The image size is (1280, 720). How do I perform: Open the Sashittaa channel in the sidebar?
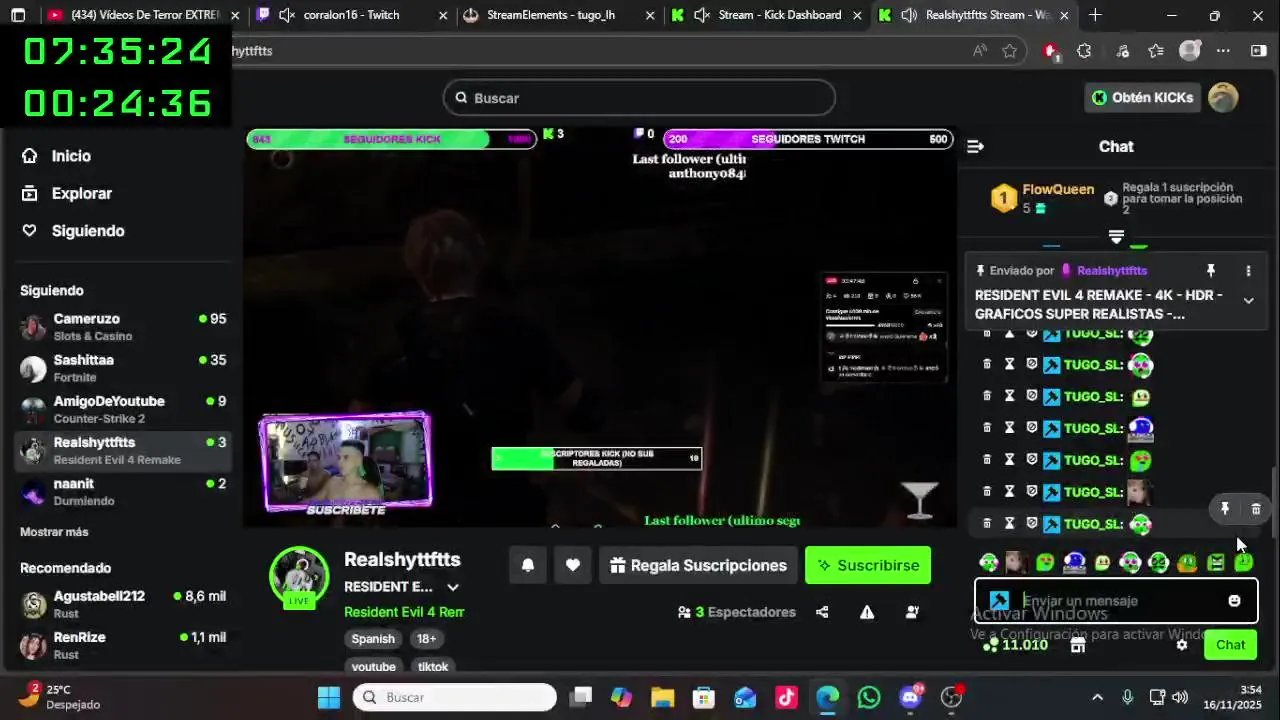(125, 368)
